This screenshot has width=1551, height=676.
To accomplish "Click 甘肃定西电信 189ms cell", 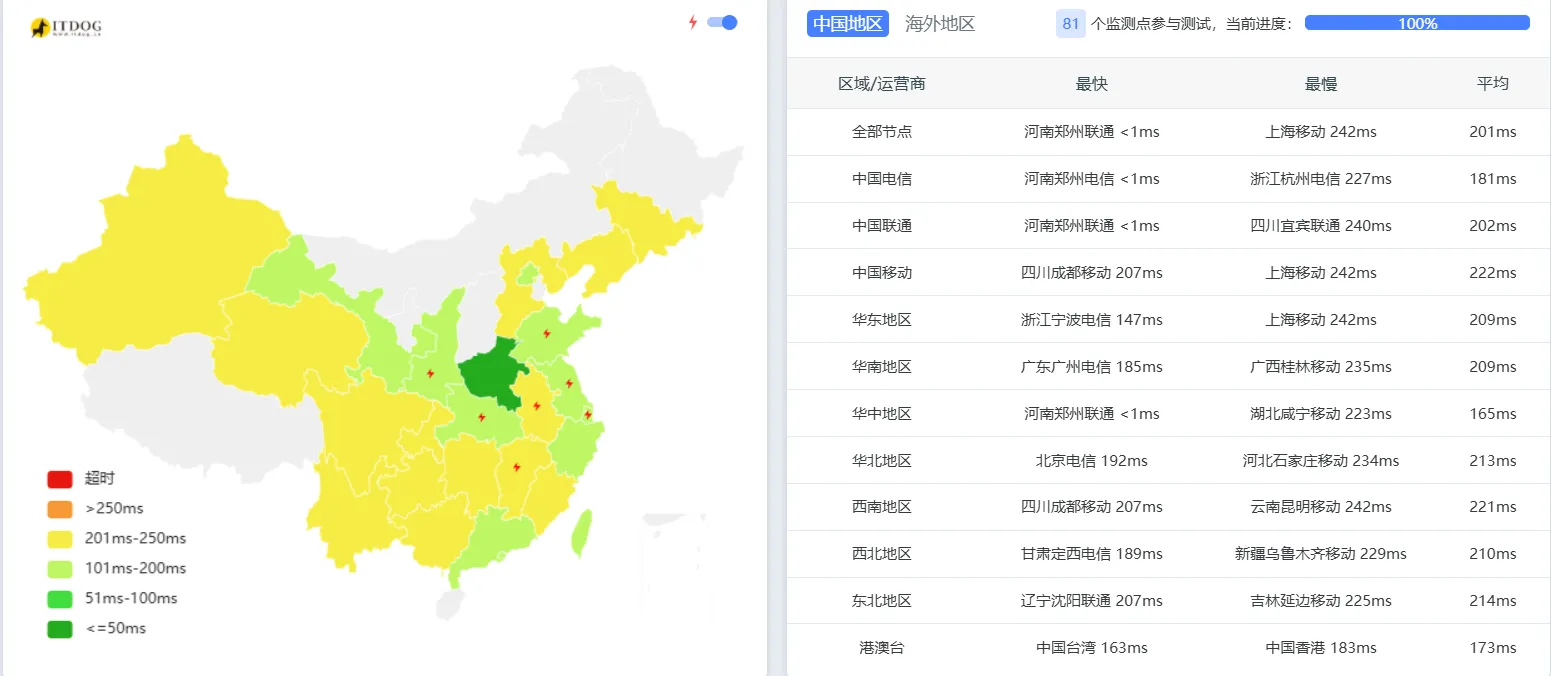I will pyautogui.click(x=1092, y=554).
